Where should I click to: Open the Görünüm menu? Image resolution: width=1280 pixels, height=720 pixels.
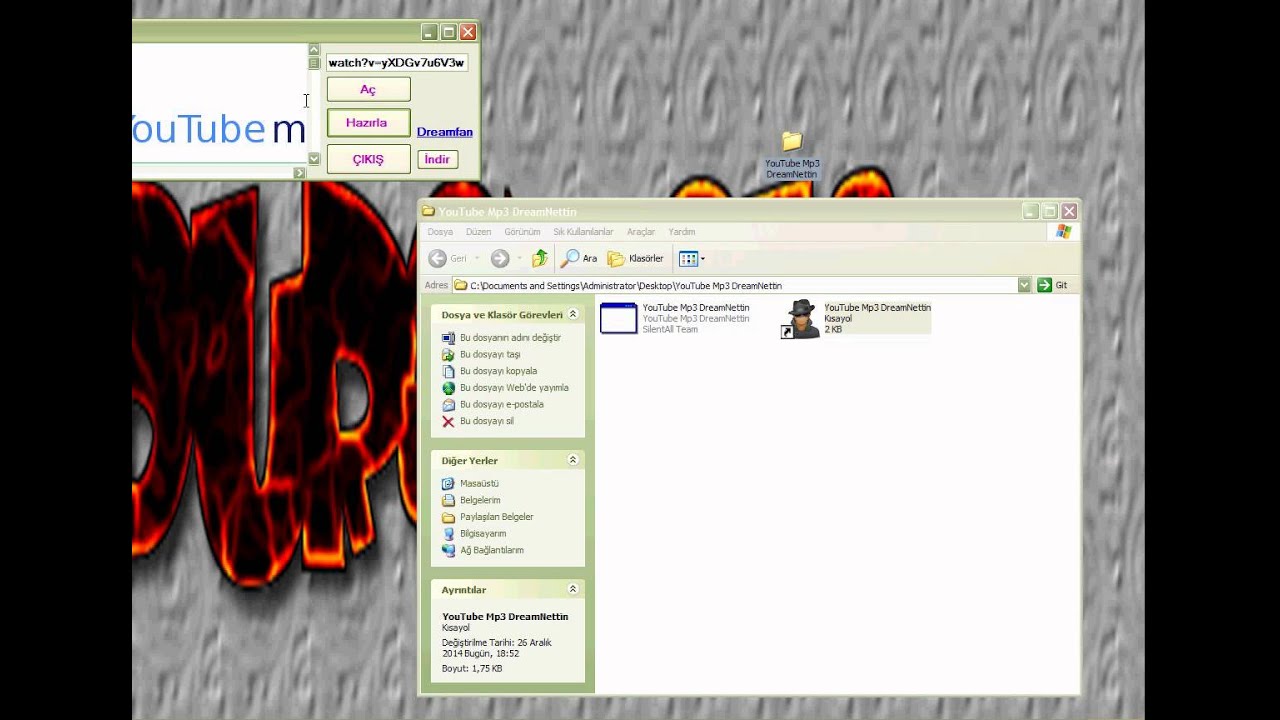pyautogui.click(x=522, y=232)
